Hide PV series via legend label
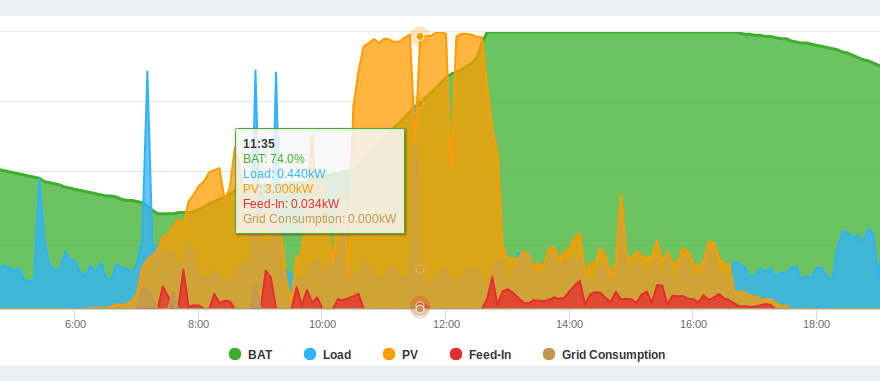 (410, 355)
